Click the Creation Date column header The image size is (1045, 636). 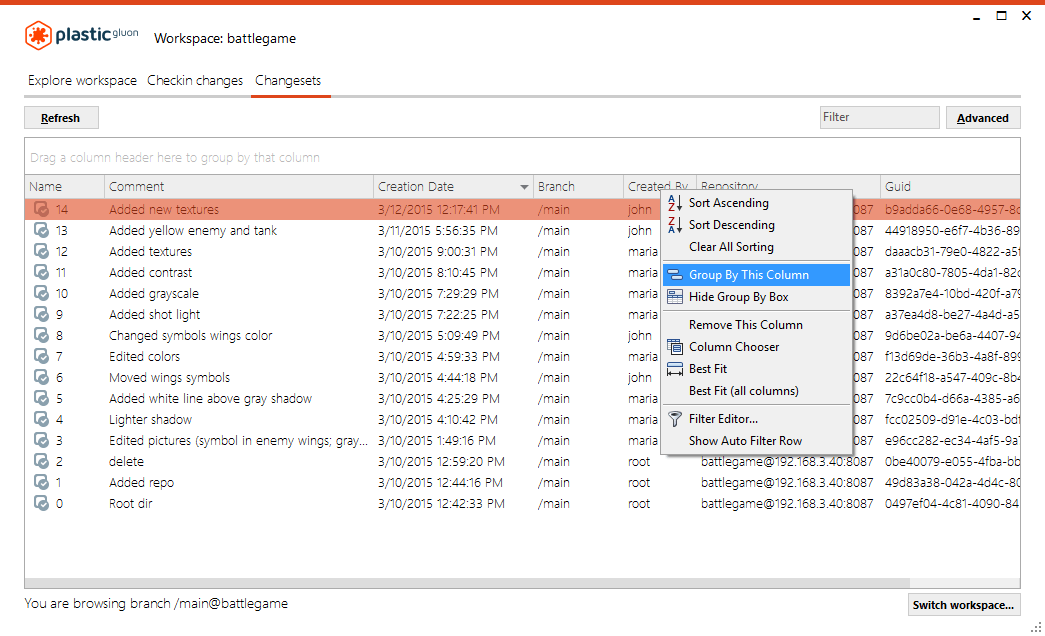click(x=453, y=187)
